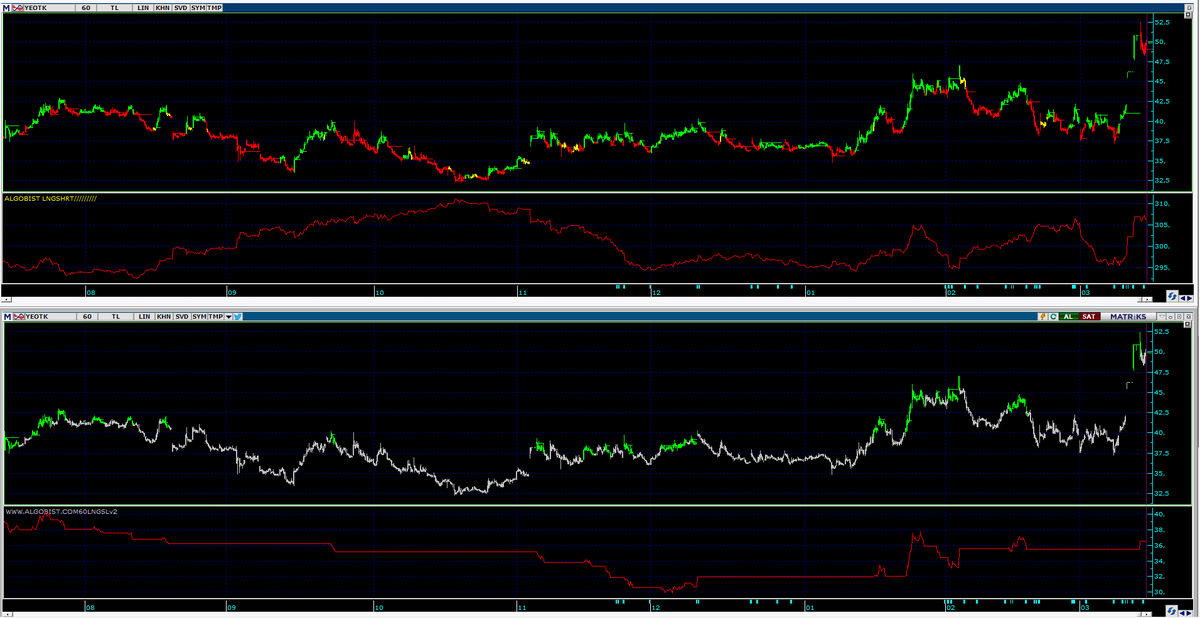Change the TL currency setting in top chart
Screen dimensions: 1200x618
pyautogui.click(x=115, y=8)
